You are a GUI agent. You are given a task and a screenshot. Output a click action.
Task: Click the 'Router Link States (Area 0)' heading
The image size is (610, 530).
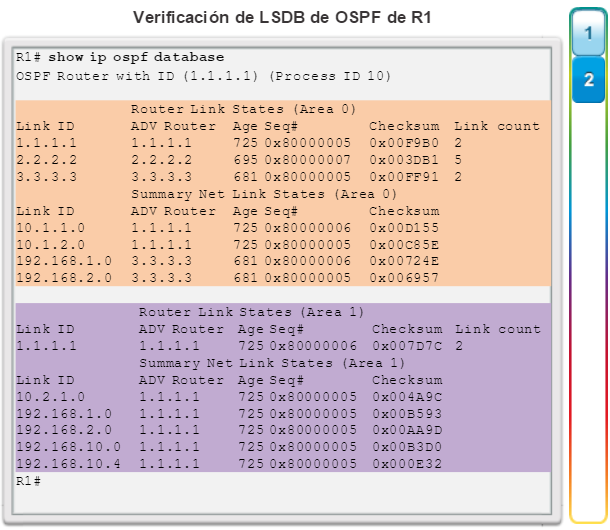244,109
